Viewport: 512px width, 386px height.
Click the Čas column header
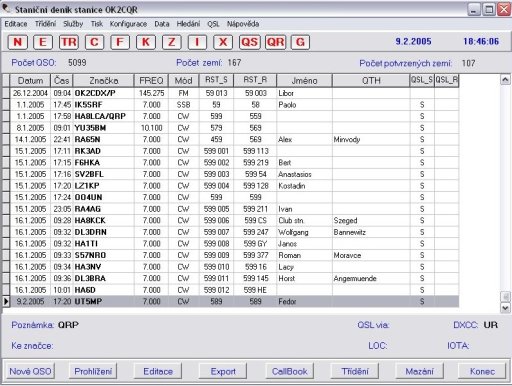(x=62, y=81)
